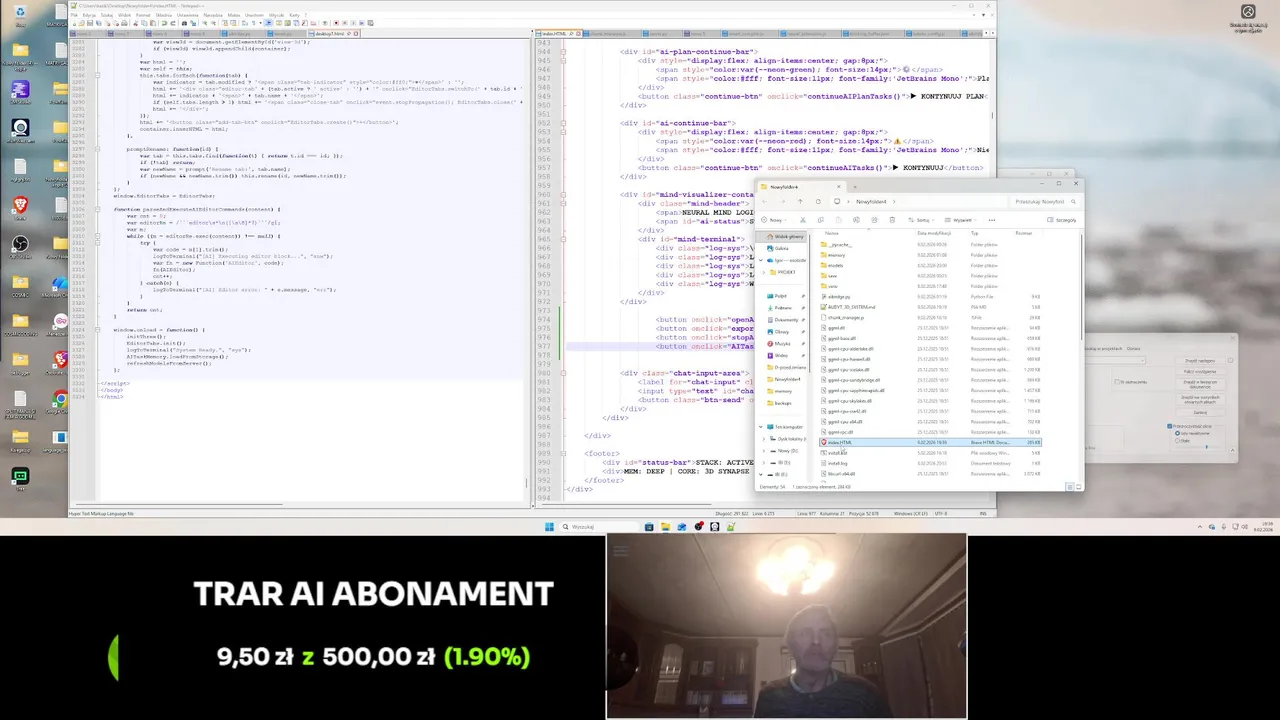Collapse code fold marker at line 3286
Image resolution: width=1280 pixels, height=720 pixels.
[97, 75]
